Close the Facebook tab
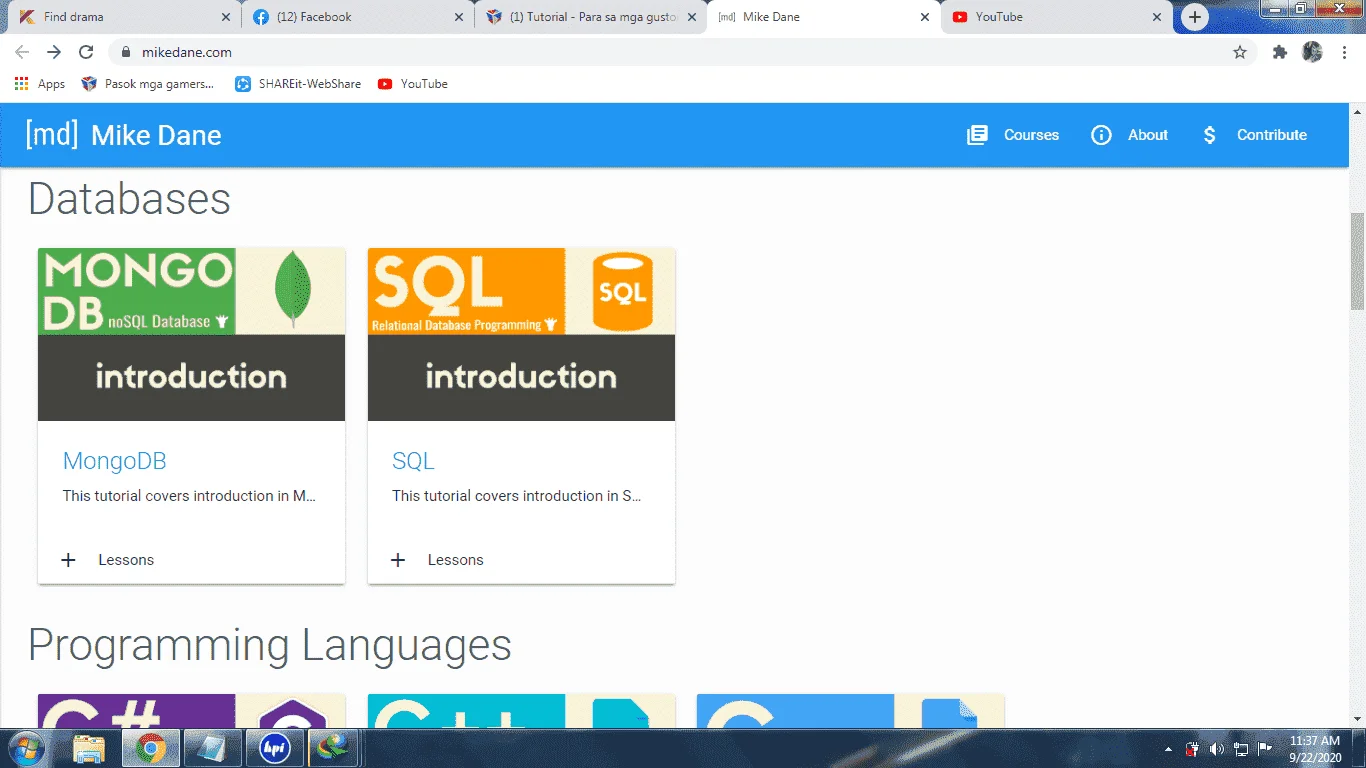 pyautogui.click(x=459, y=17)
